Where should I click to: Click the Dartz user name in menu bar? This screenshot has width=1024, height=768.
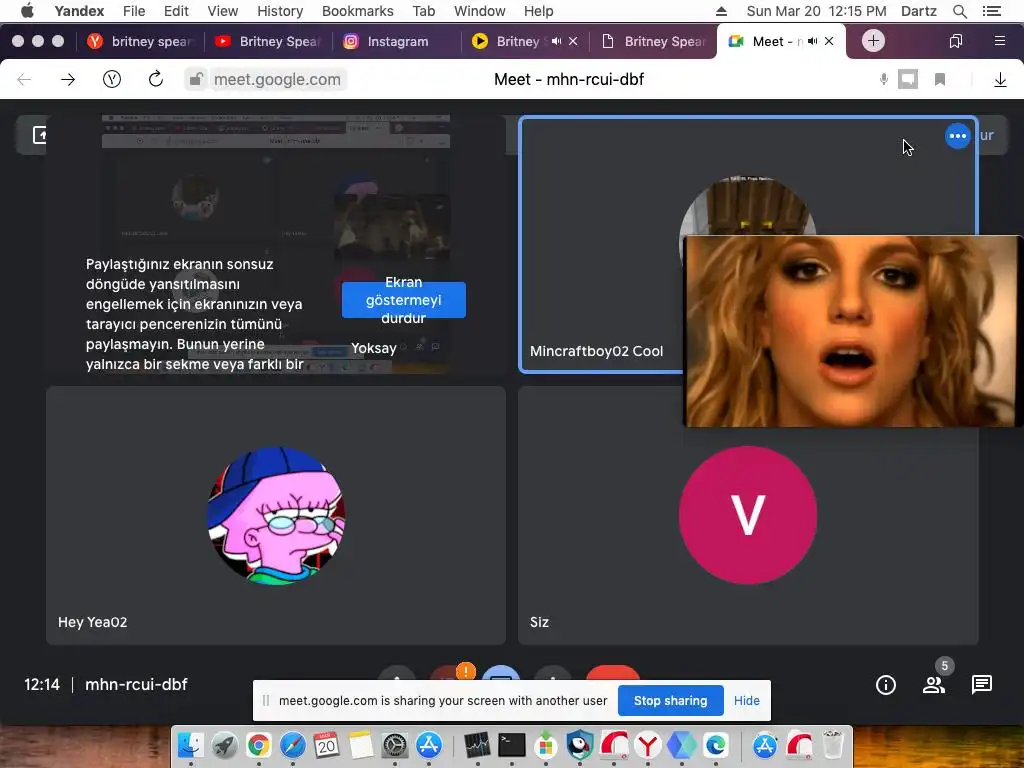[x=918, y=11]
